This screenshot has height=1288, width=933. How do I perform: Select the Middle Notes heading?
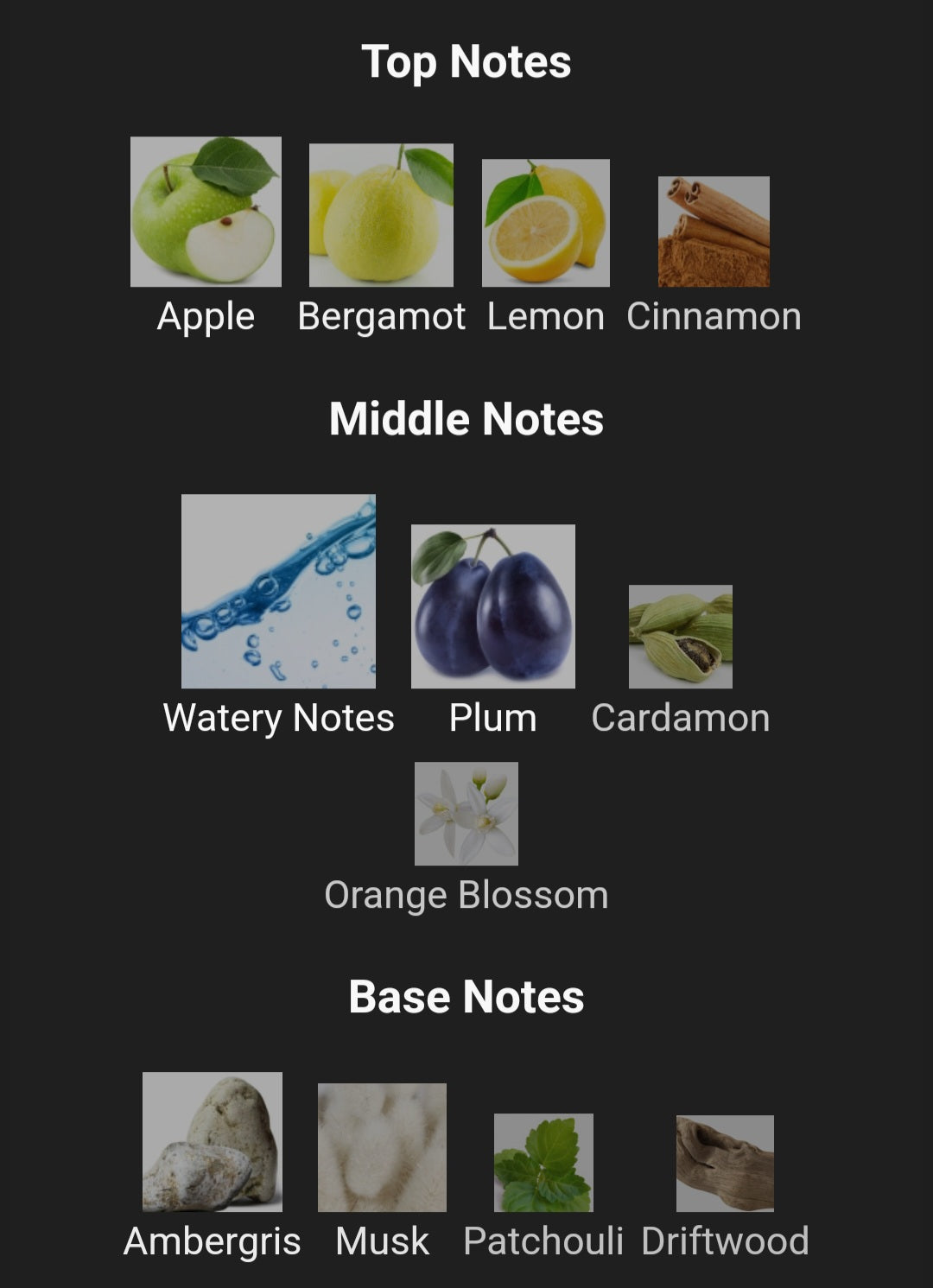[x=466, y=419]
